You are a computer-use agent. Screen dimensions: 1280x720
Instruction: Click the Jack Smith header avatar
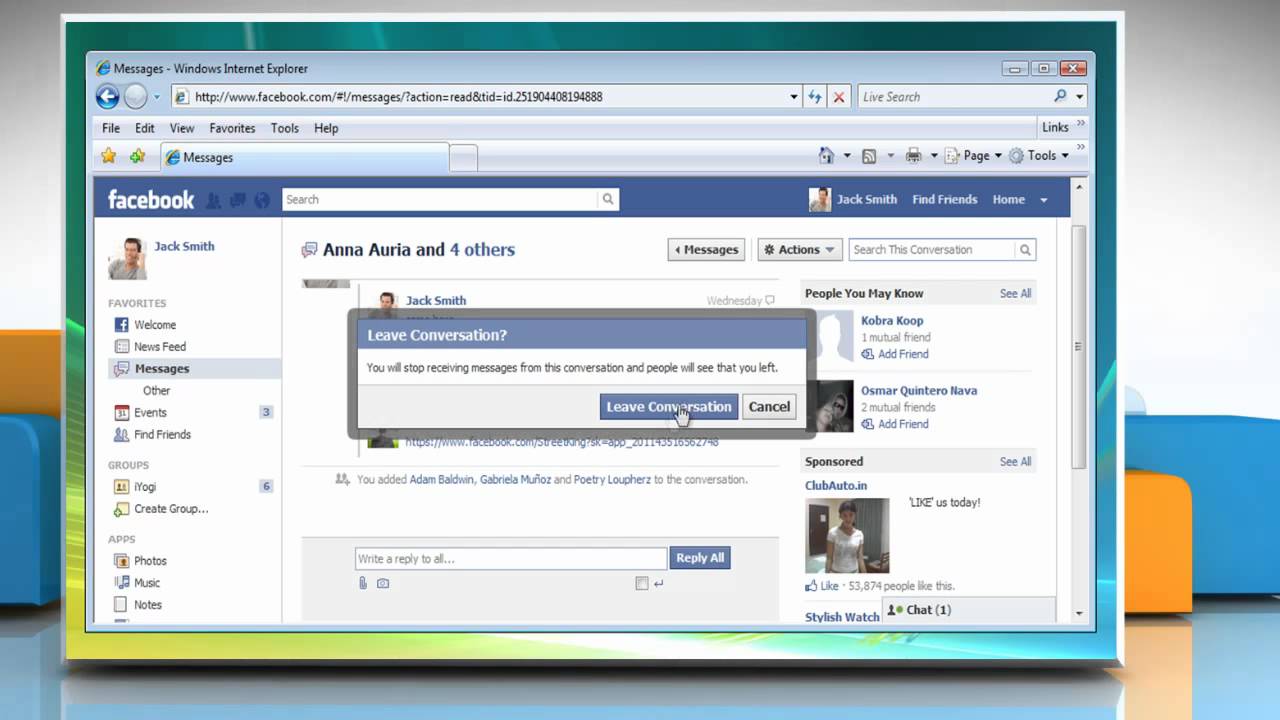(x=820, y=199)
